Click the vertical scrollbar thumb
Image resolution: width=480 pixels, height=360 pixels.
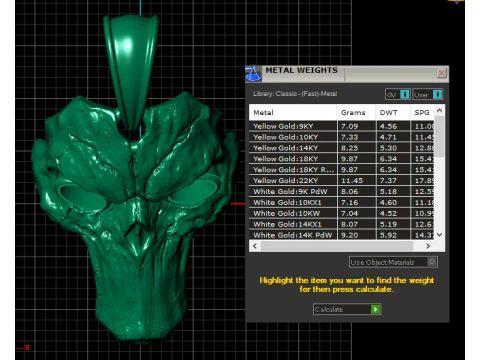(x=439, y=136)
